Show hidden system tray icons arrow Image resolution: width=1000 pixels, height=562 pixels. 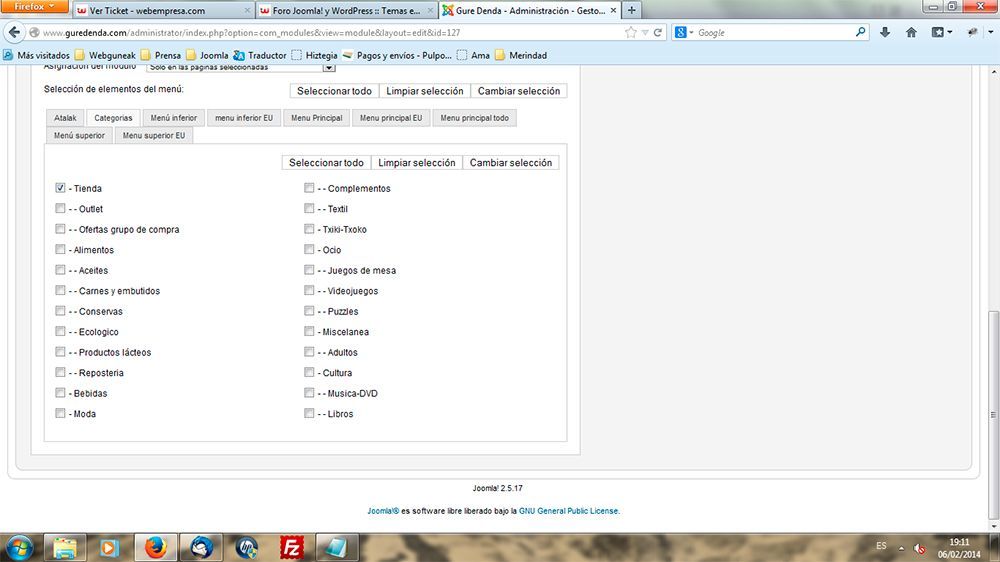click(901, 549)
